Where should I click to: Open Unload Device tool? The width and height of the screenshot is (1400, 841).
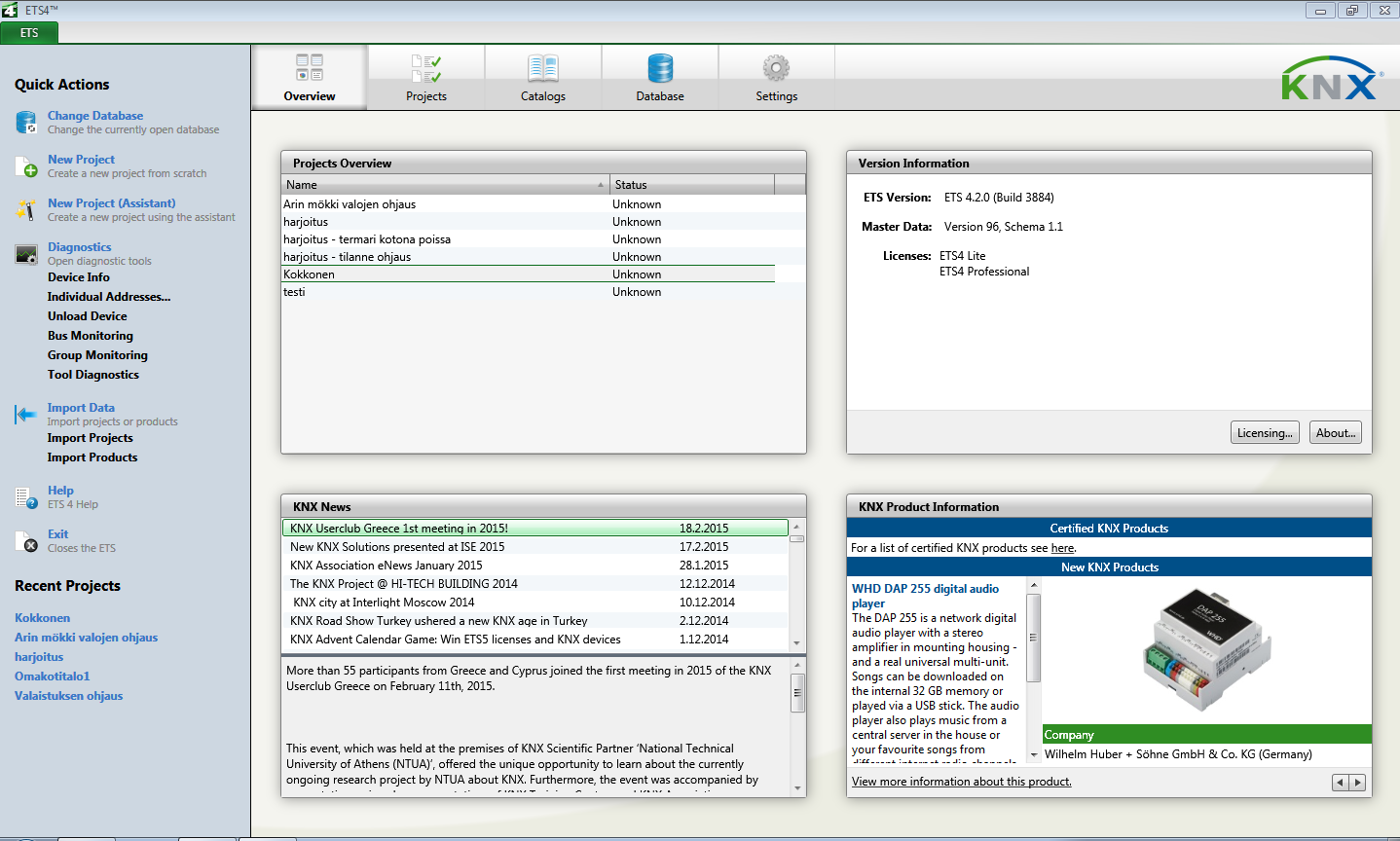coord(88,316)
